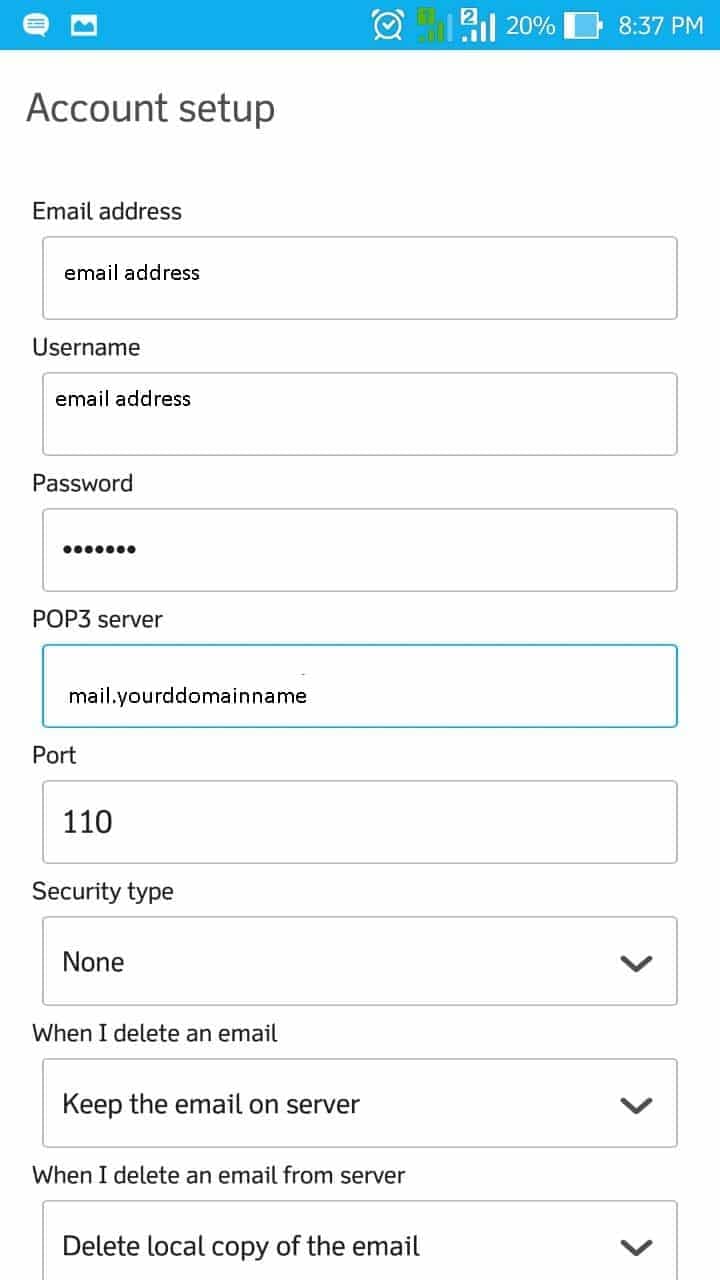Select the Username text field
Screen dimensions: 720x1280
coord(359,414)
